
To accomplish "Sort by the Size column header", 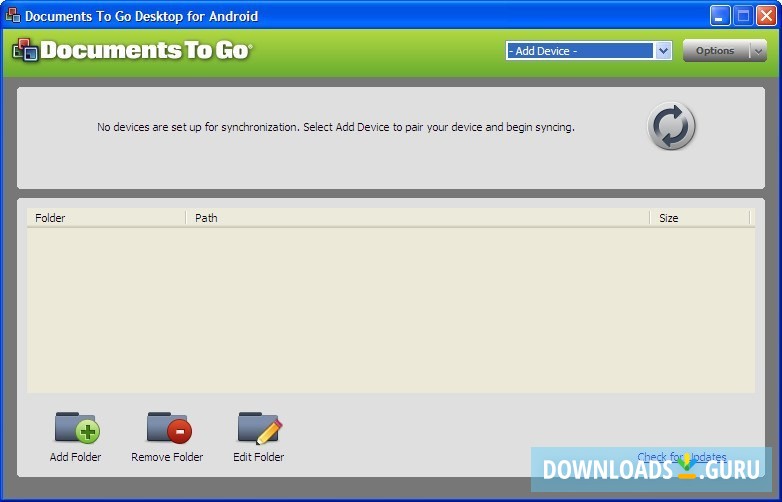I will pos(700,218).
